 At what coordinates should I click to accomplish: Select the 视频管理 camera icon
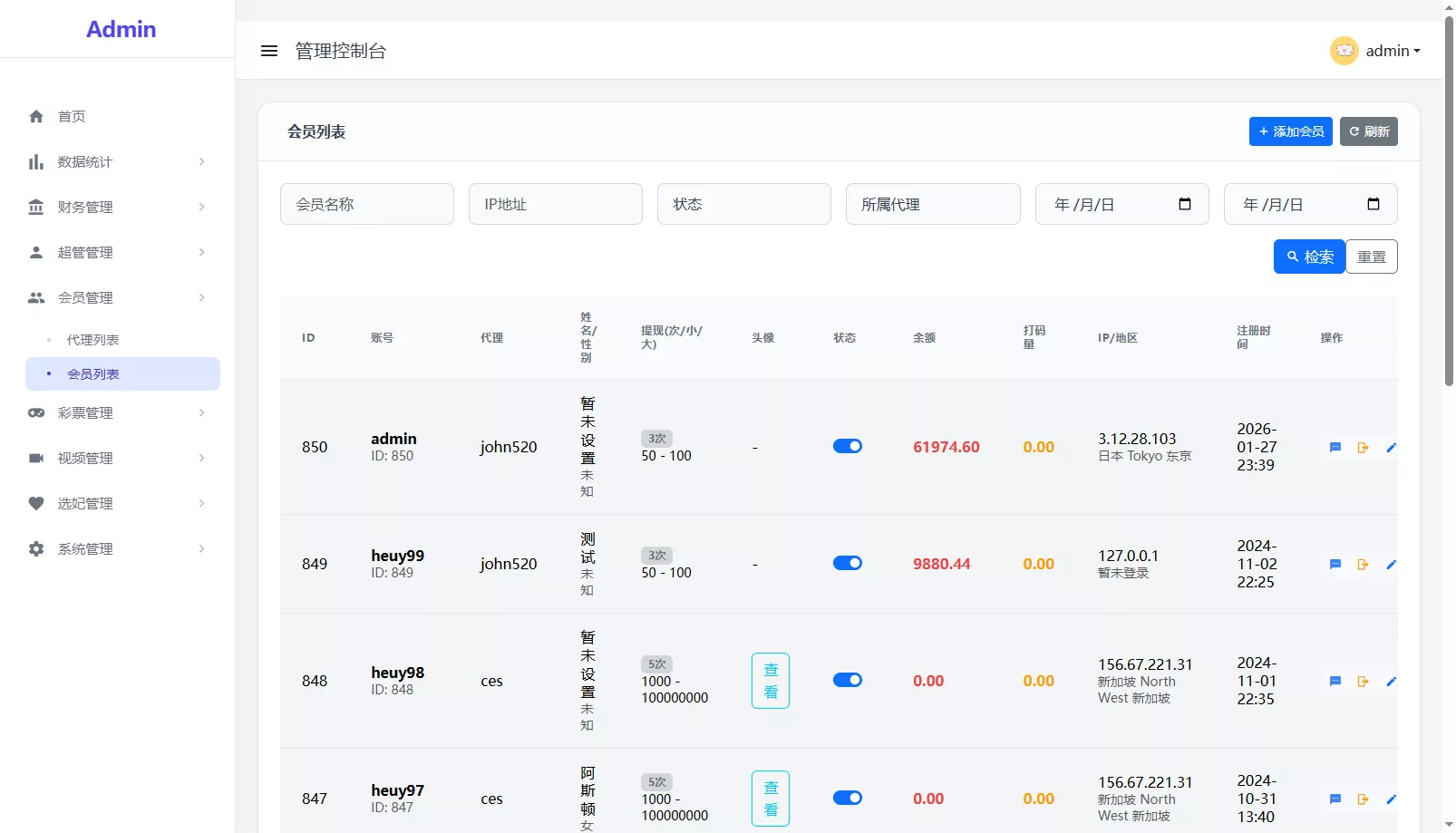pyautogui.click(x=36, y=458)
